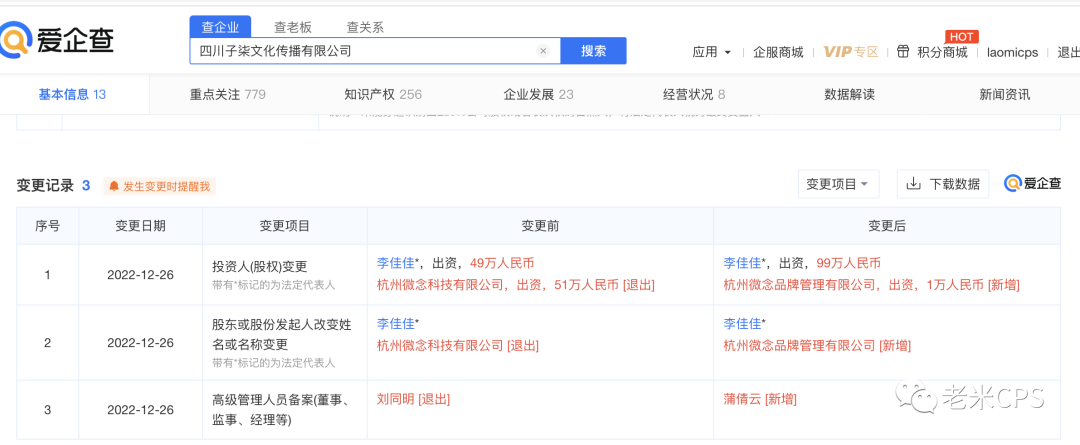Click 杭州微念品牌管理有限公司，出资，1万人民币 [新增] entry

(x=871, y=284)
